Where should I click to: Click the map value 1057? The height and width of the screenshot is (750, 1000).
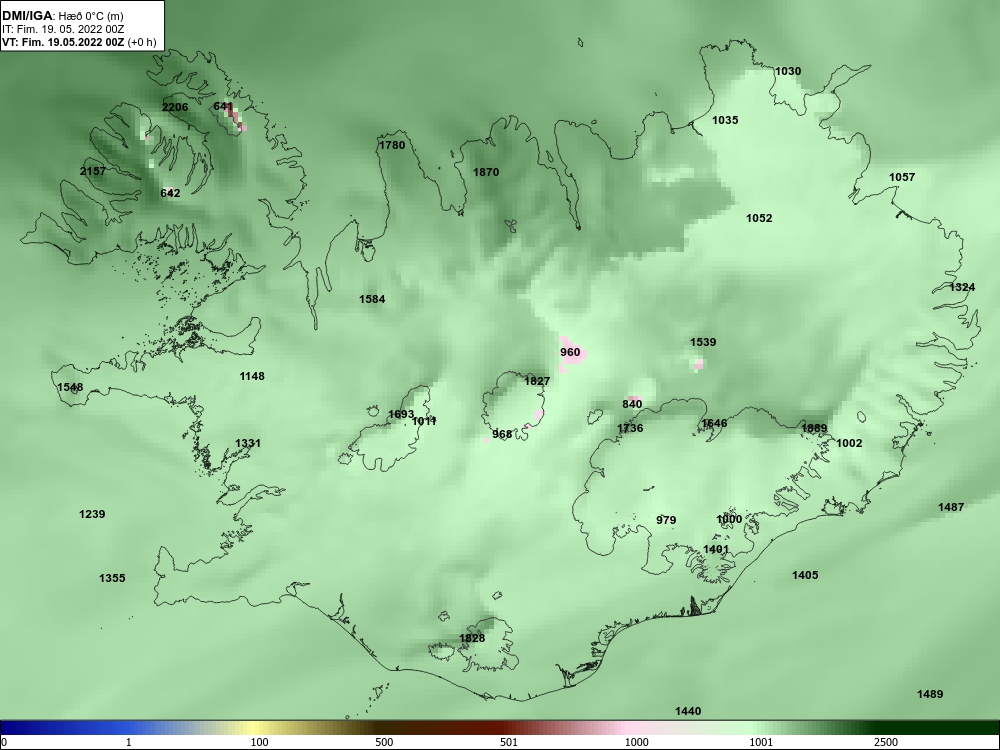click(902, 177)
